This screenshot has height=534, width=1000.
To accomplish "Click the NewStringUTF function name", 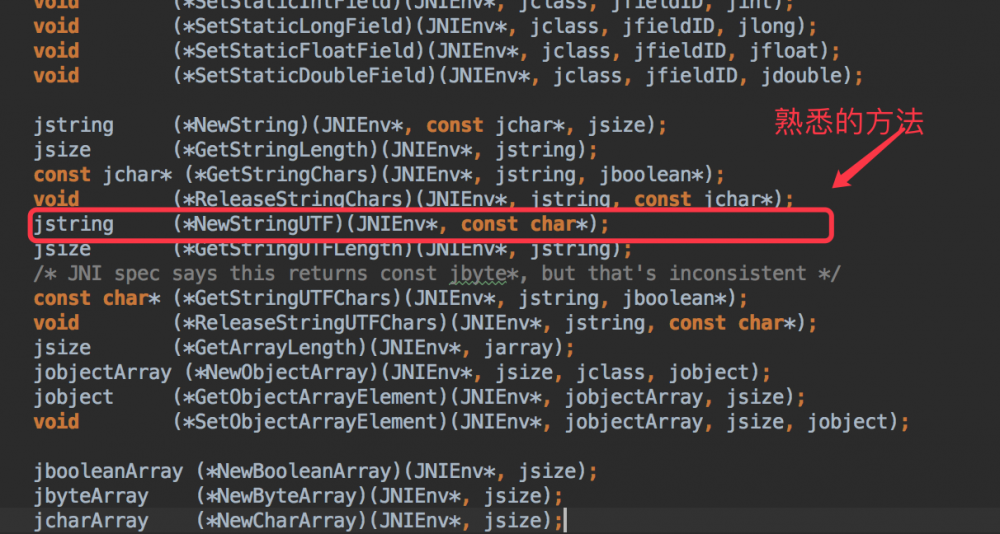I will 265,225.
